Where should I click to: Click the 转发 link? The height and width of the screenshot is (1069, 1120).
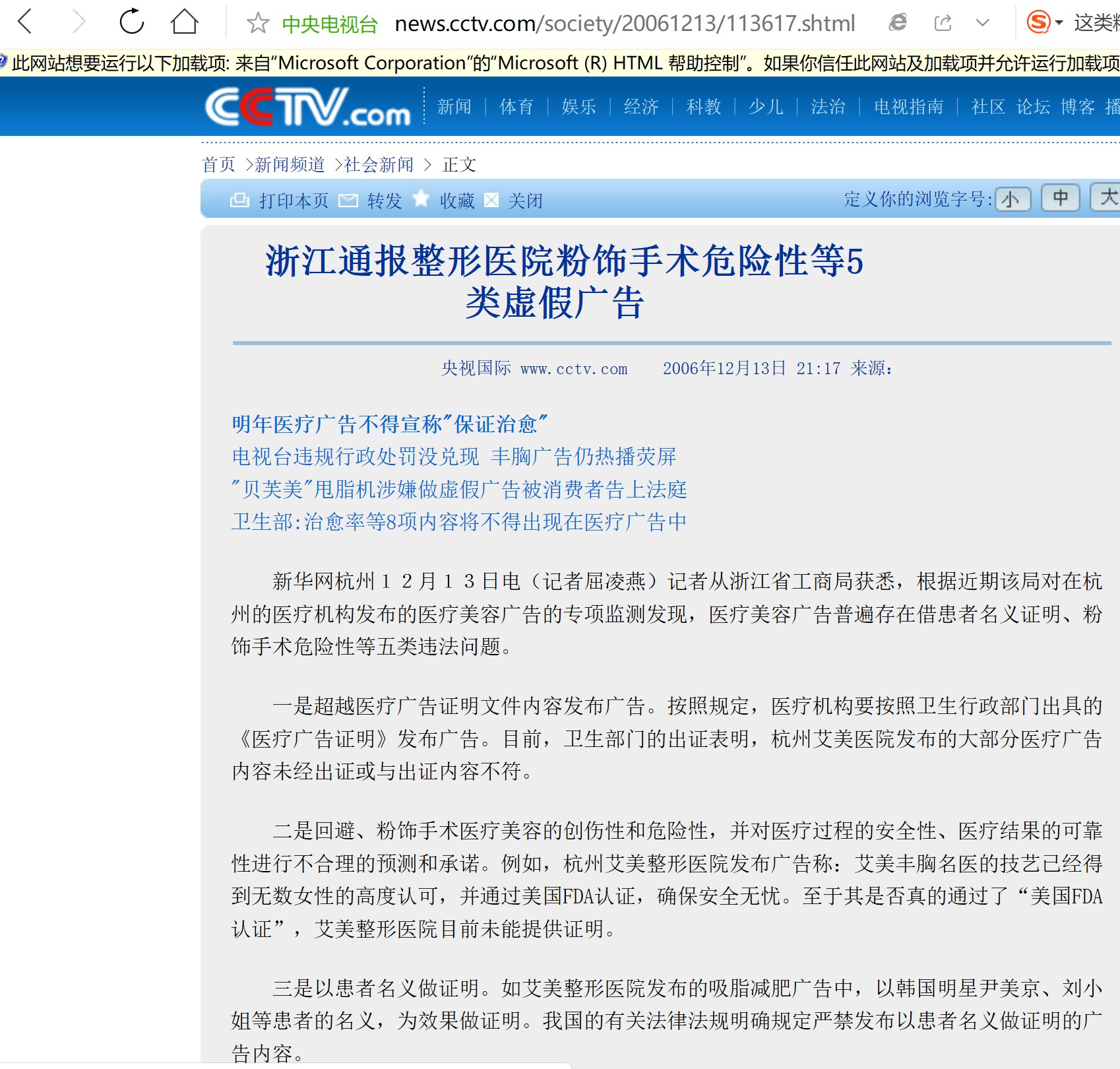385,201
